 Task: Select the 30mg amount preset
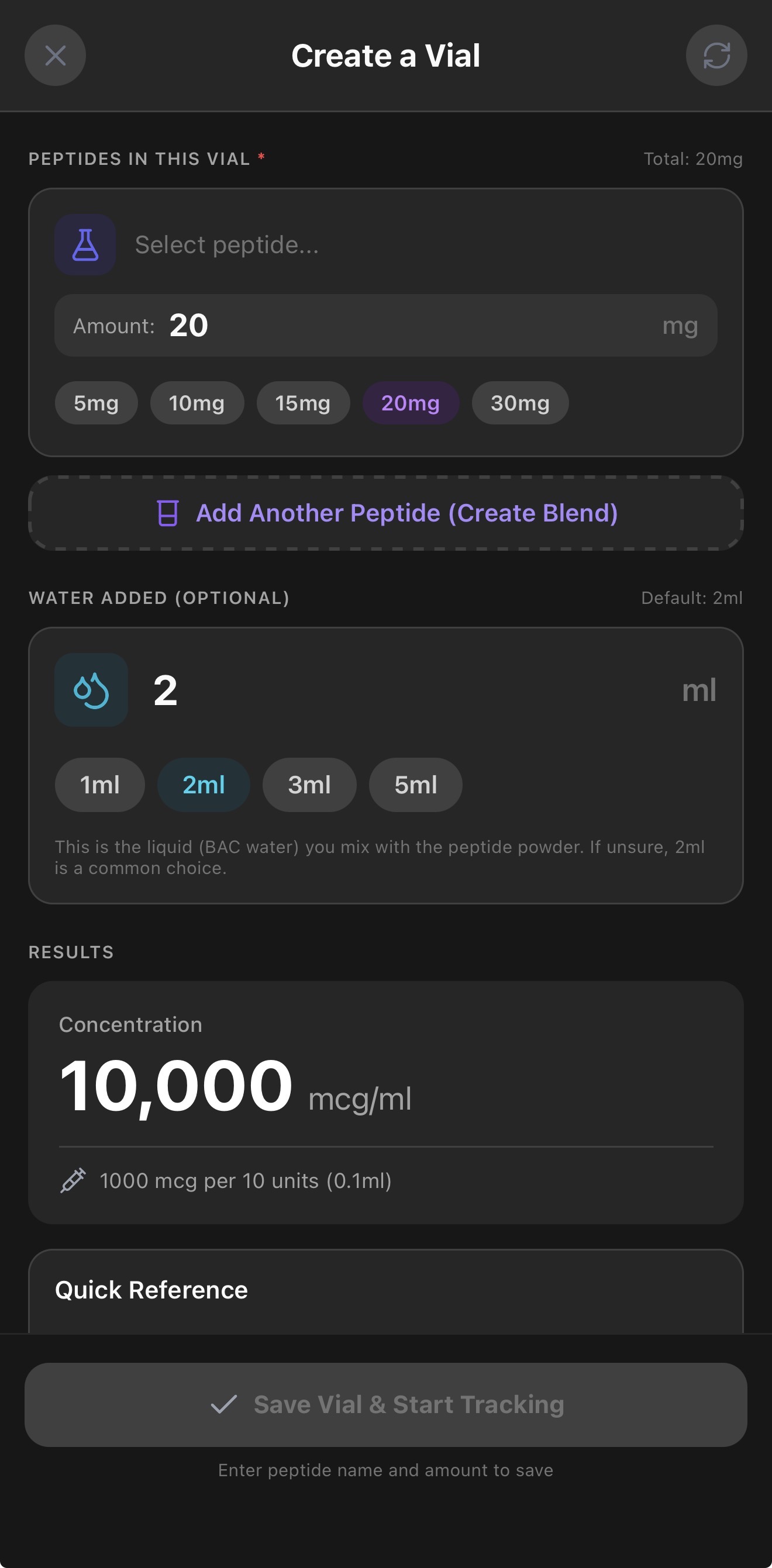tap(520, 403)
